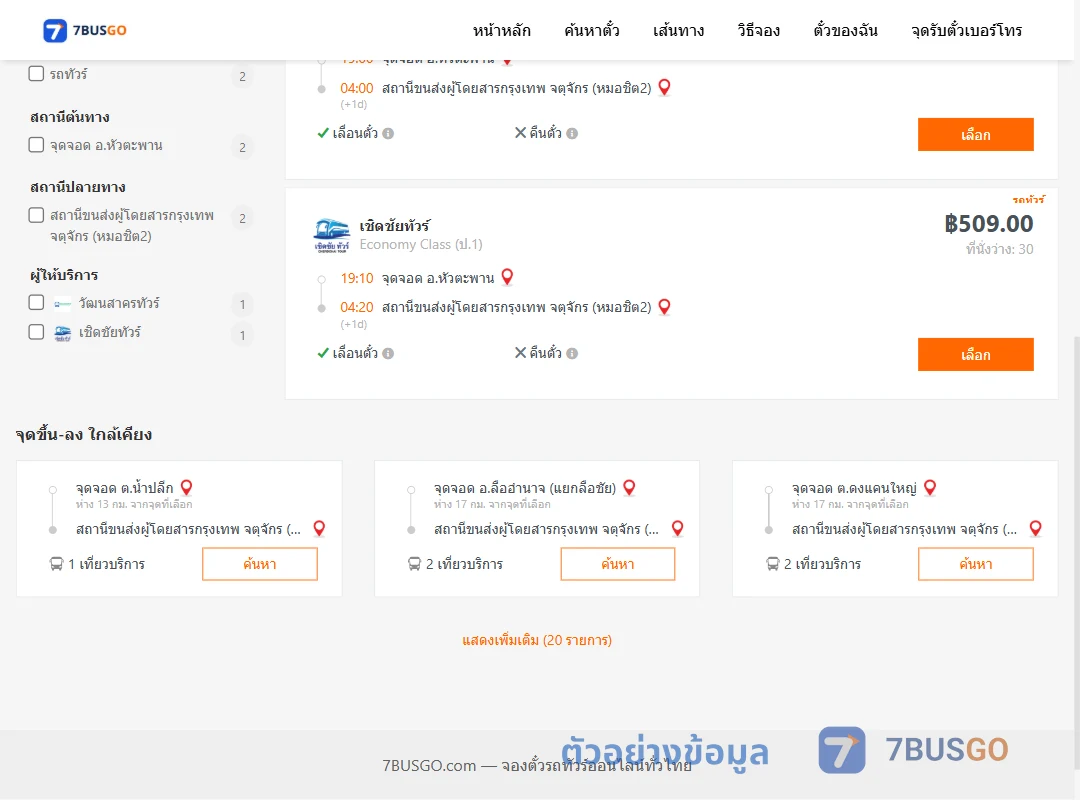Image resolution: width=1080 pixels, height=800 pixels.
Task: Search trips from จุดจอด ต.ดงแคนใหญ่
Action: (975, 564)
